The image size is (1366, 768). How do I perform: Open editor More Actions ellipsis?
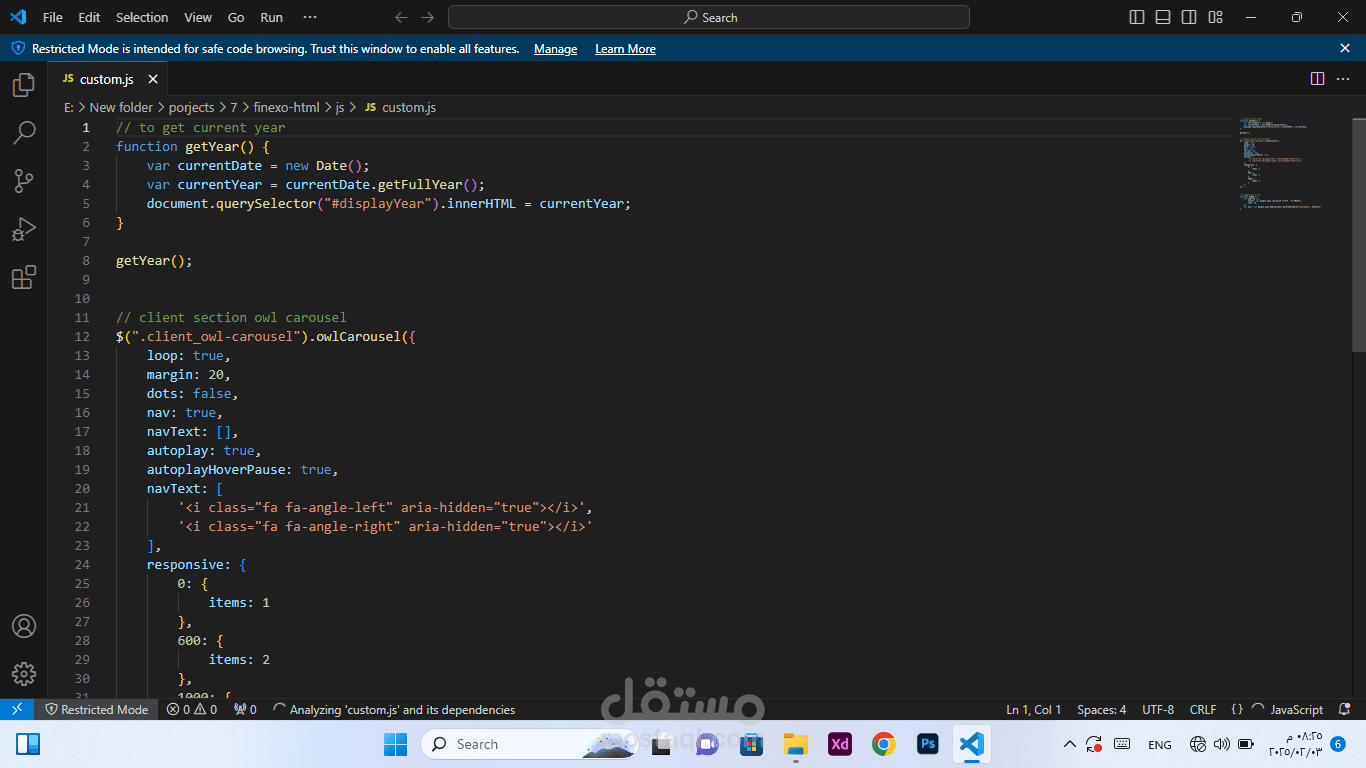(1345, 79)
